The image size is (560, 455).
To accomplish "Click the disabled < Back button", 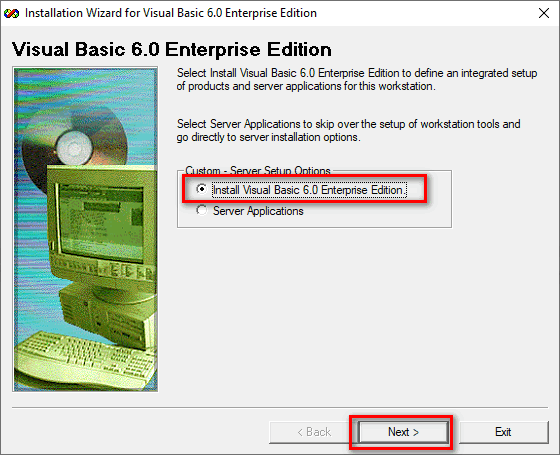I will click(314, 432).
